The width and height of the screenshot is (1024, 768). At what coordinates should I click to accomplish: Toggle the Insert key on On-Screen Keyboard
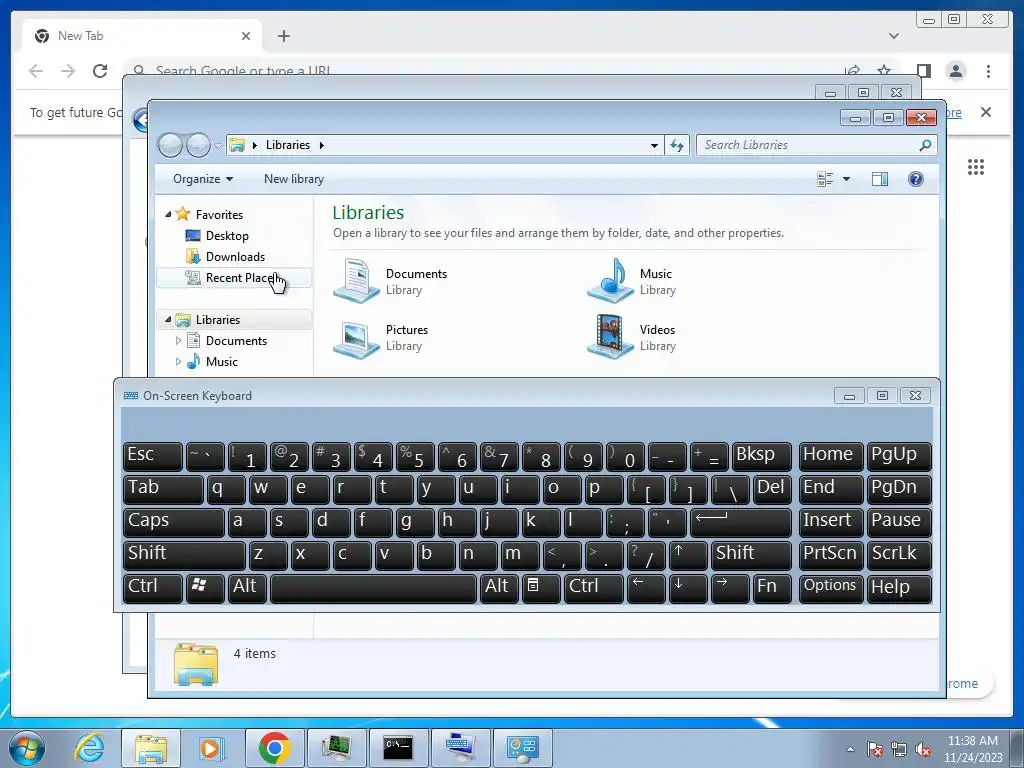831,521
